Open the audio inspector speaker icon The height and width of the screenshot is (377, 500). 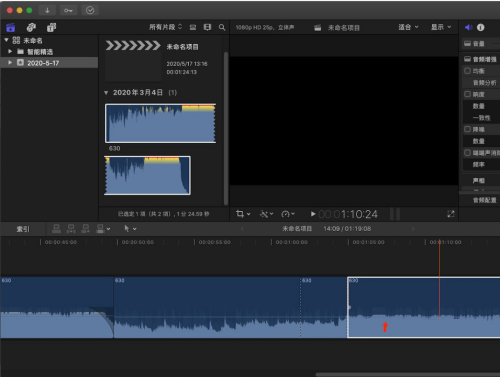(469, 27)
